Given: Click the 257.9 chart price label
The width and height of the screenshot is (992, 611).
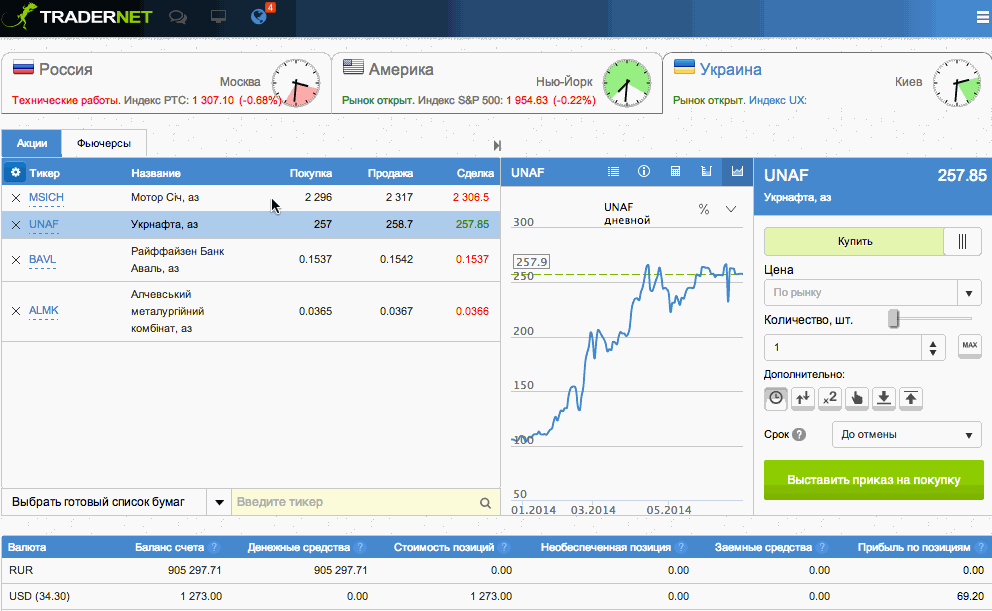Looking at the screenshot, I should (x=531, y=261).
